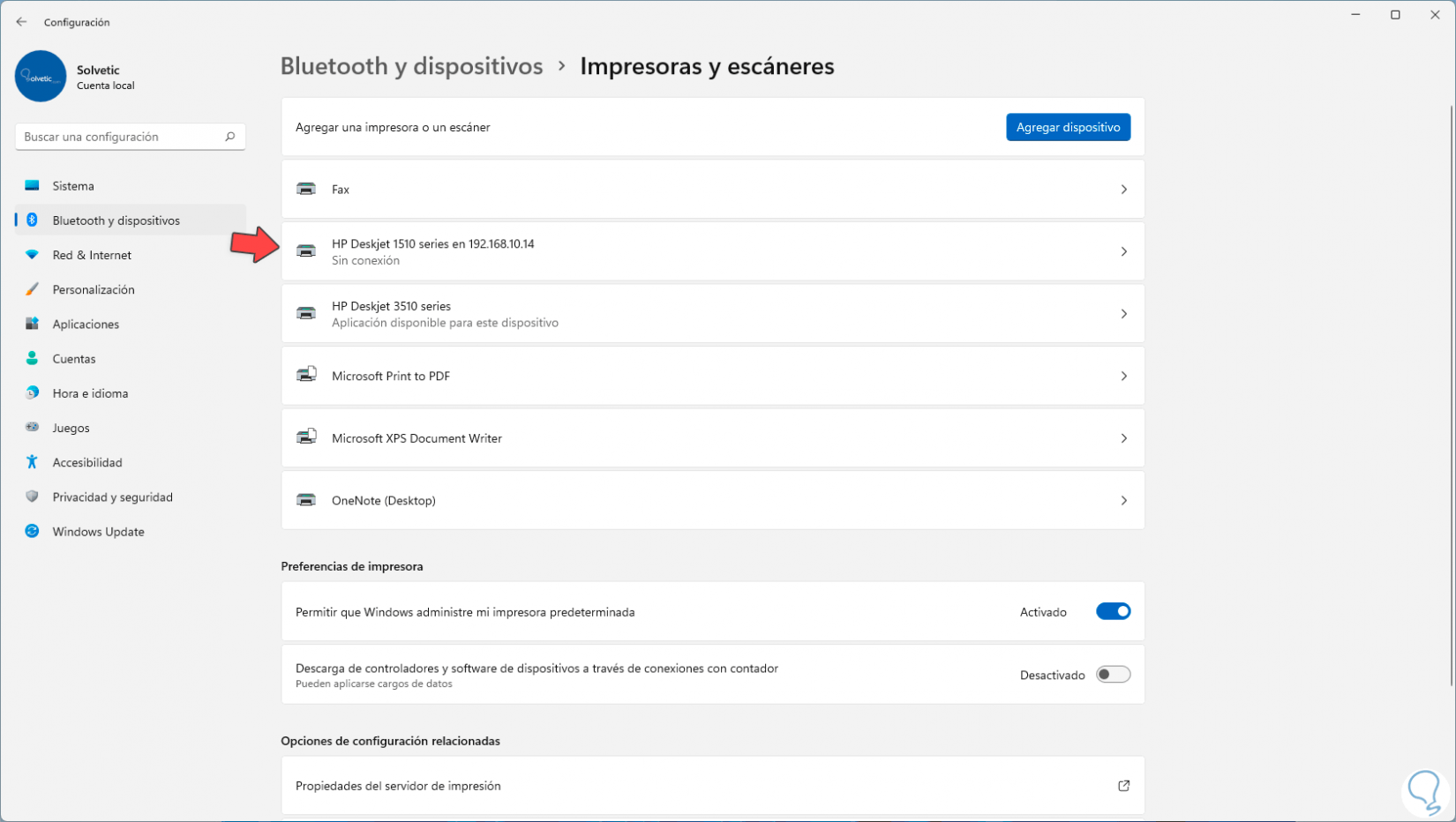The height and width of the screenshot is (822, 1456).
Task: Click the Windows Update sidebar icon
Action: click(33, 531)
